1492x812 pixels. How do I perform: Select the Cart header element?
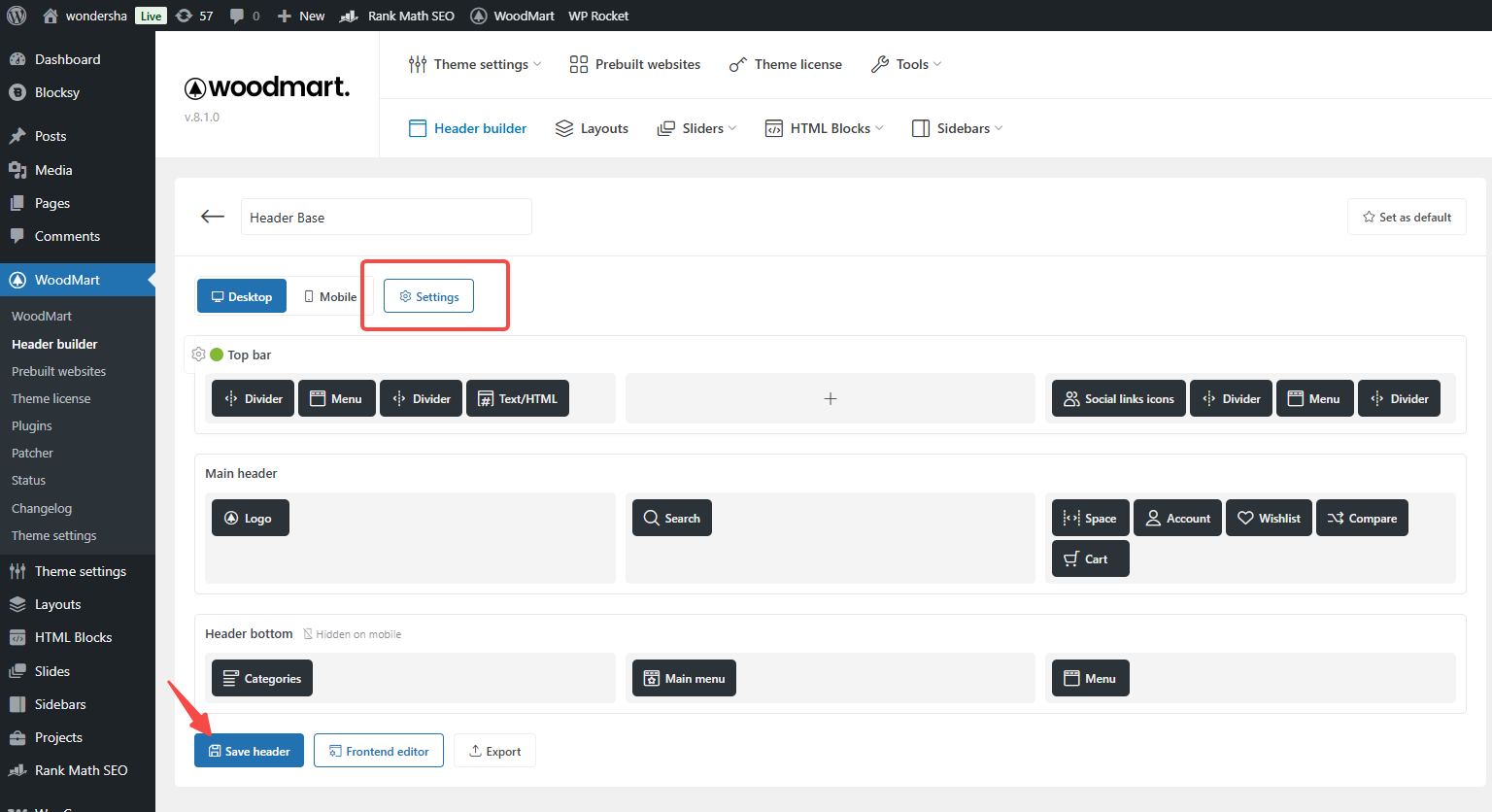(x=1089, y=558)
